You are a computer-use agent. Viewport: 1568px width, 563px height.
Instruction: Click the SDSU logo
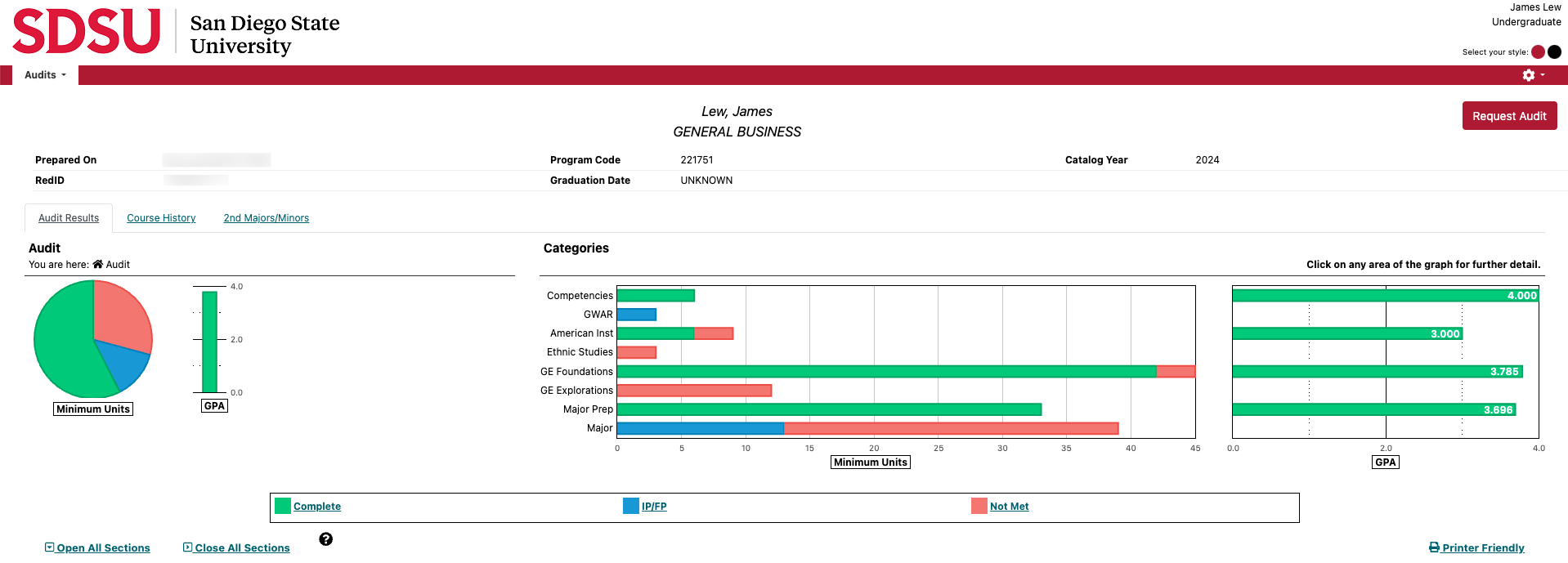(x=87, y=31)
